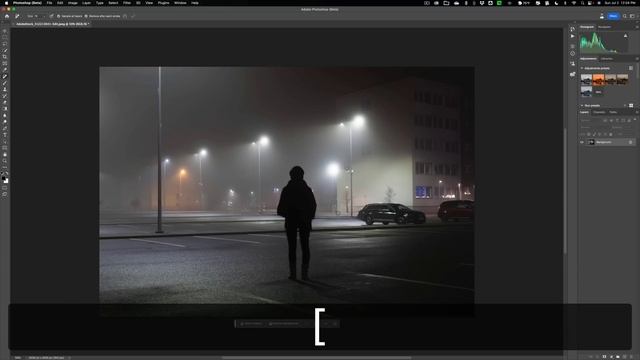
Task: Apply the first adjustment preset thumbnail
Action: point(586,79)
